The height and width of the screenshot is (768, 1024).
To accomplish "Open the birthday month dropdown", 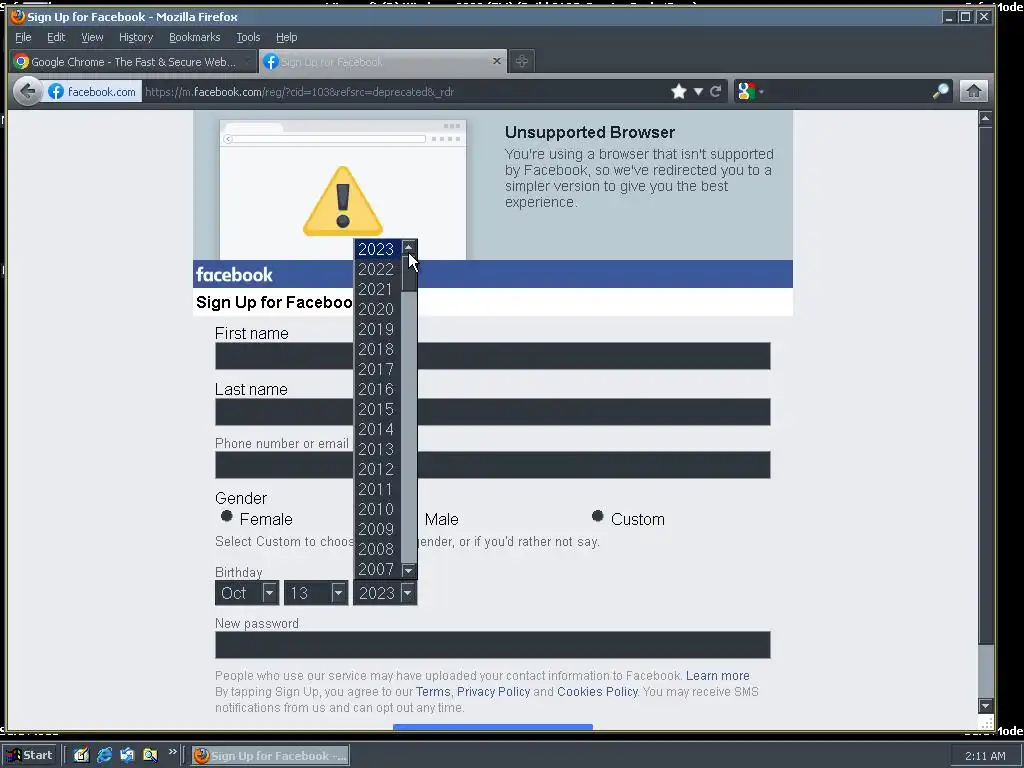I will pyautogui.click(x=247, y=593).
